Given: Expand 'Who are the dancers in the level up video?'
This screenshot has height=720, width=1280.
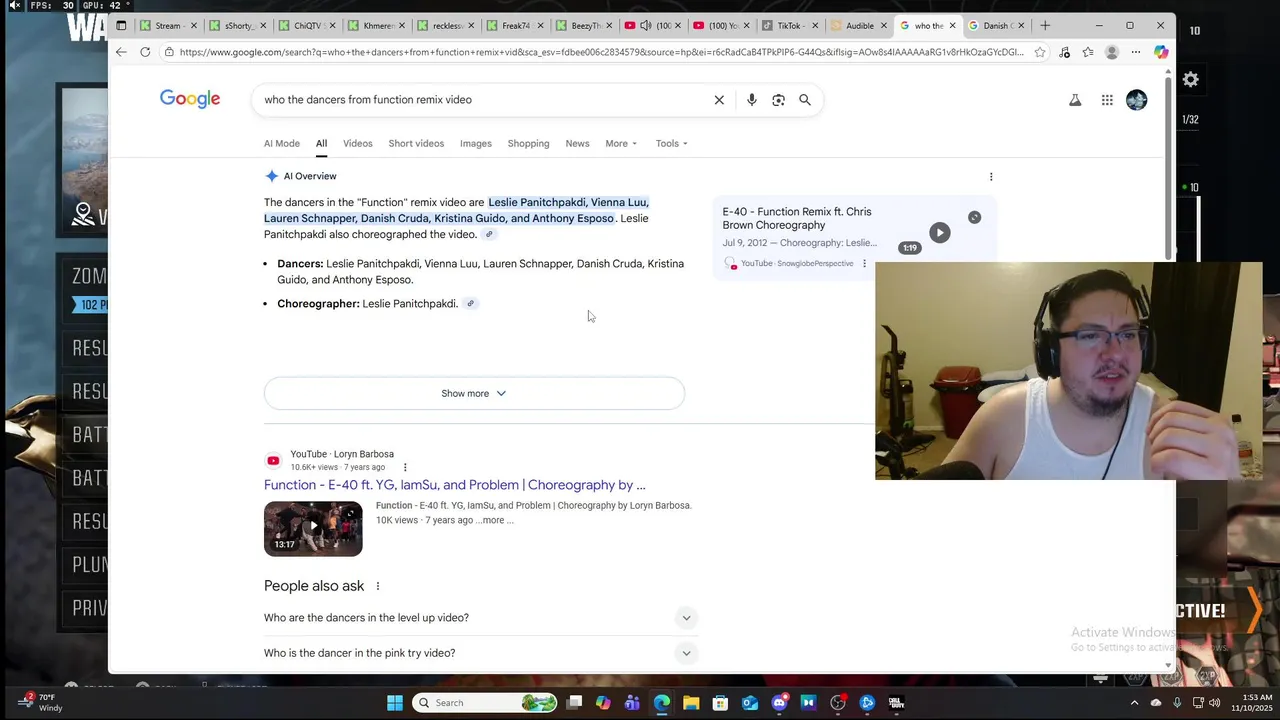Looking at the screenshot, I should point(481,618).
